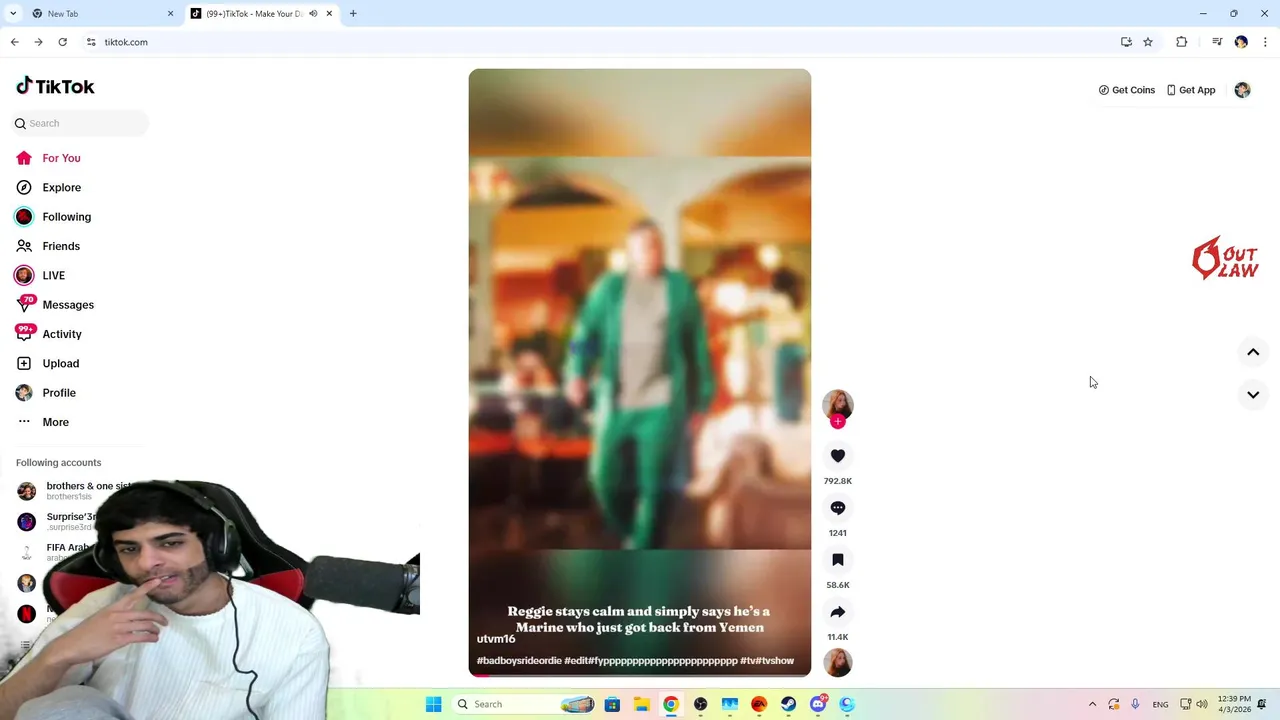Open the #tvshow hashtag
Screen dimensions: 1280x720
coord(775,661)
